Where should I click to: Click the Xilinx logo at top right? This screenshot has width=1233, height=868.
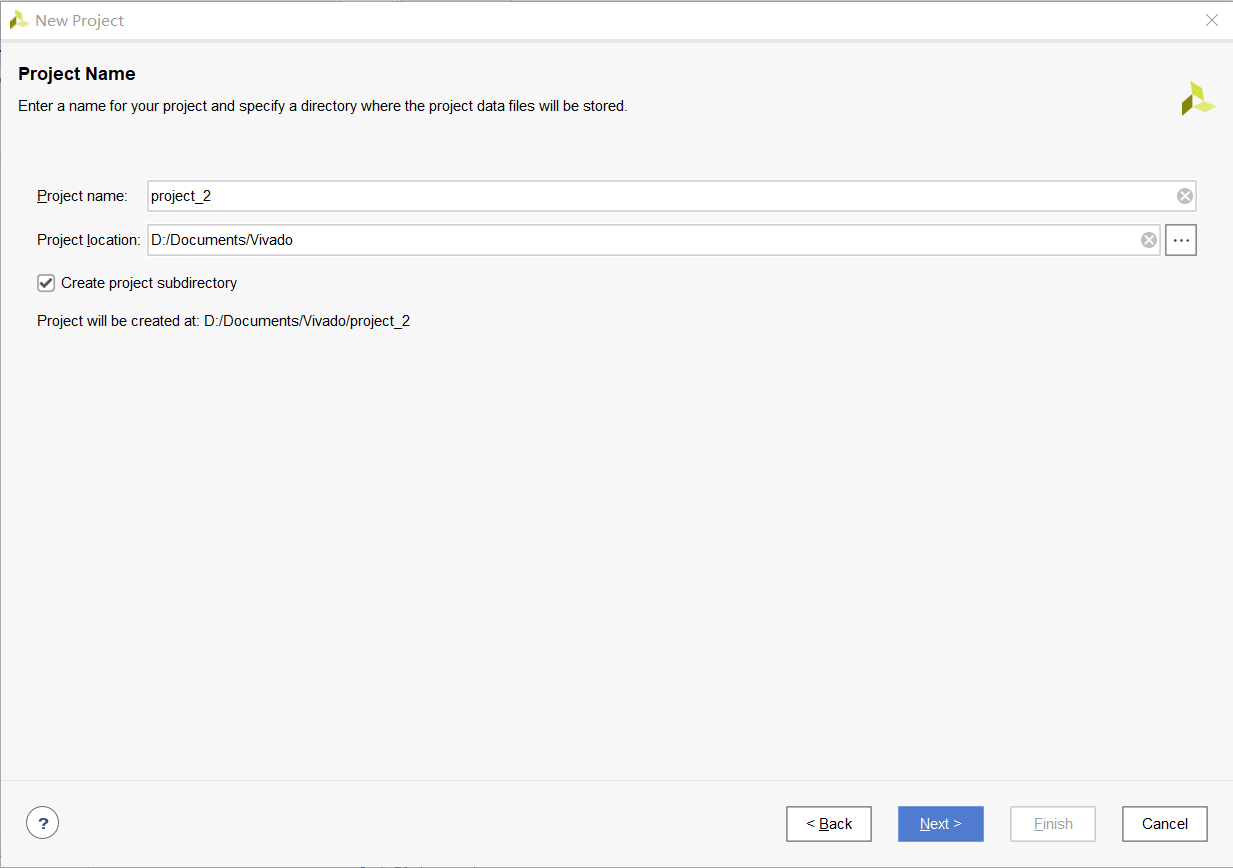coord(1196,99)
